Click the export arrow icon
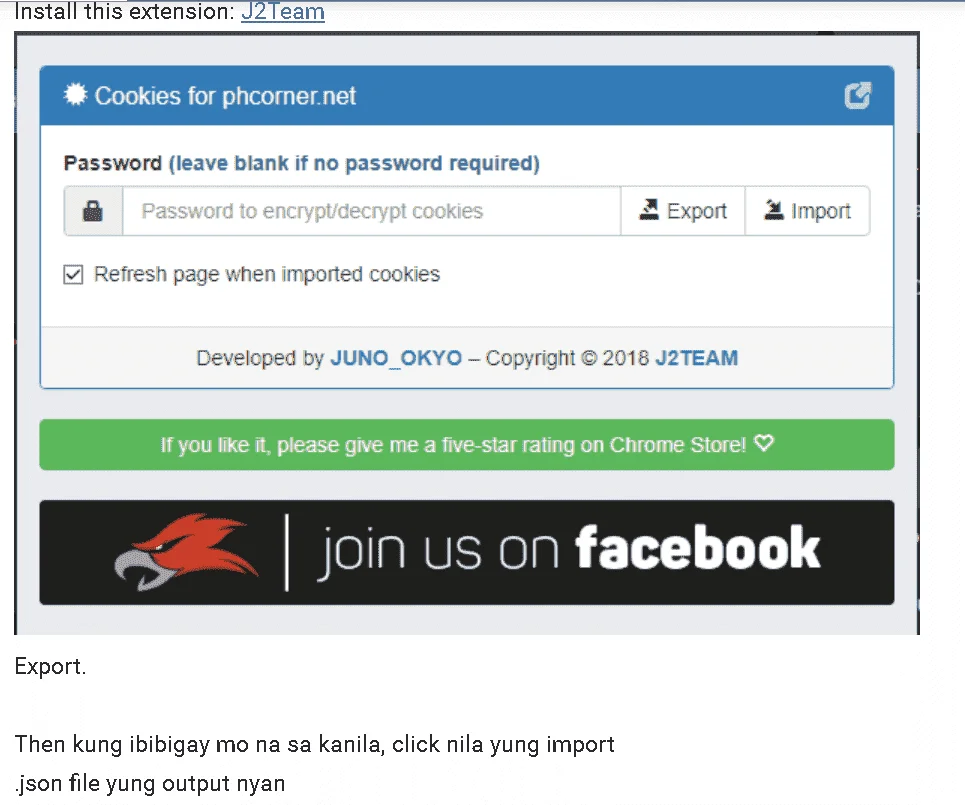965x805 pixels. [649, 209]
